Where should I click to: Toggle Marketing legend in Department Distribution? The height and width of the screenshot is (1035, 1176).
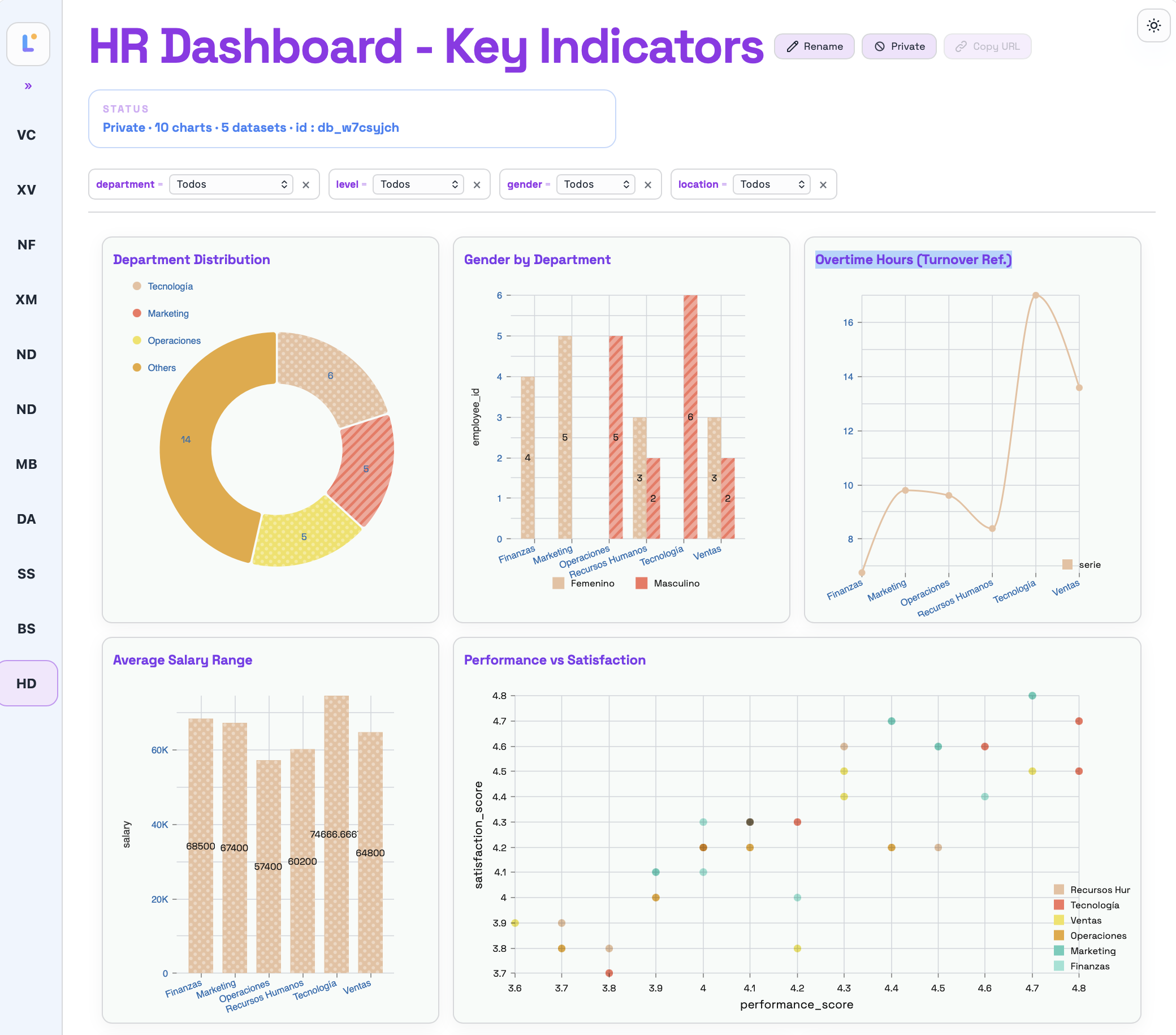pos(161,314)
